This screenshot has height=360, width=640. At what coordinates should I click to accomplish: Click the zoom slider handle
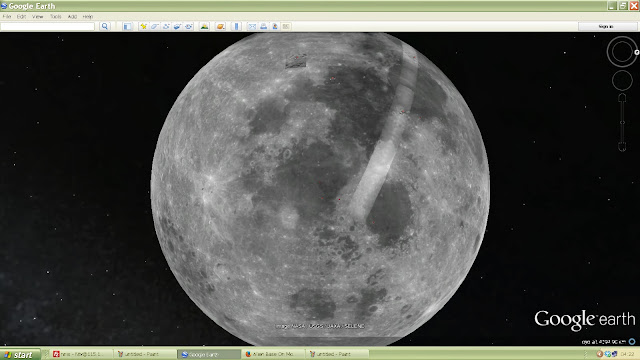click(622, 122)
